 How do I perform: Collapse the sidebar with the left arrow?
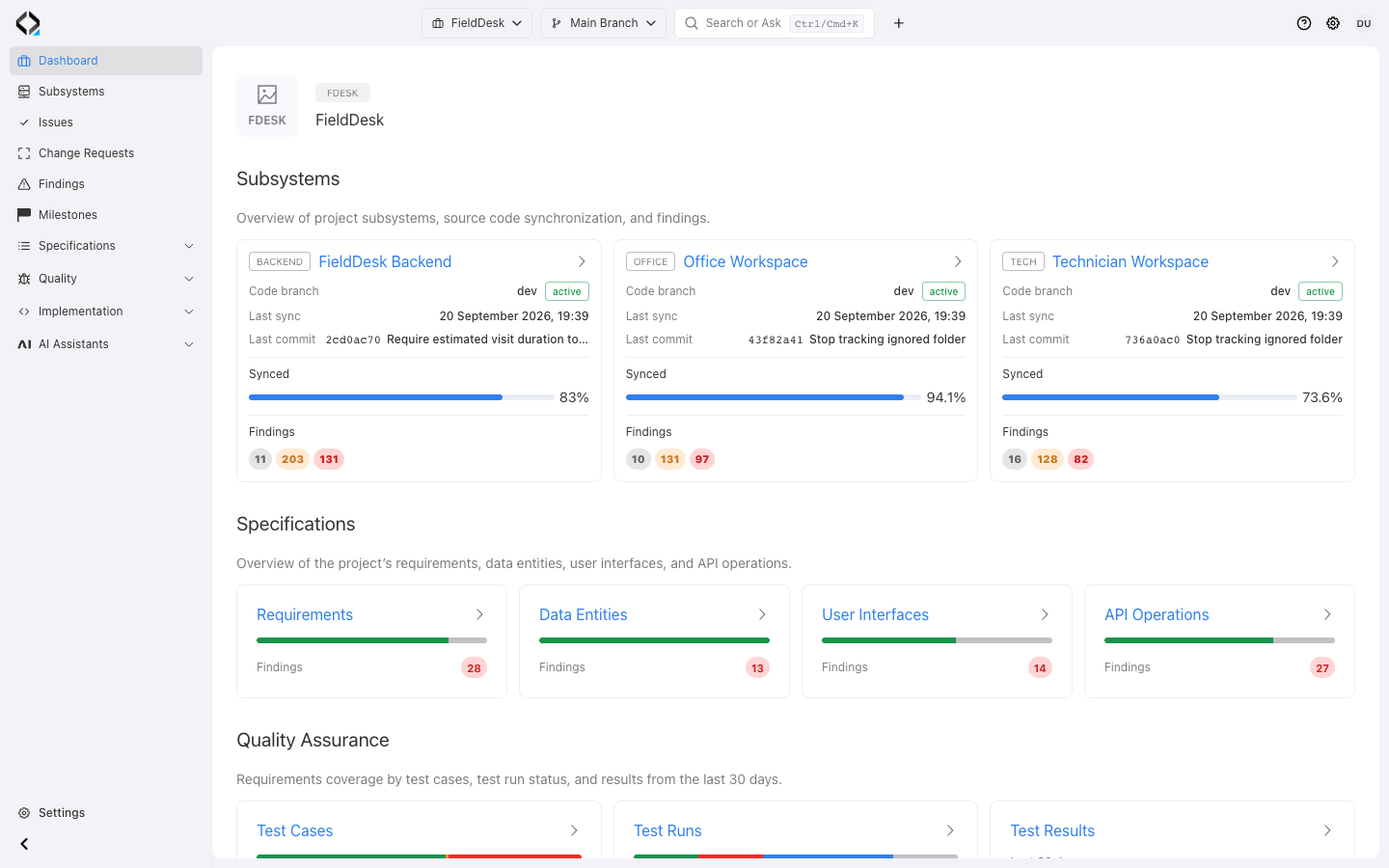24,844
